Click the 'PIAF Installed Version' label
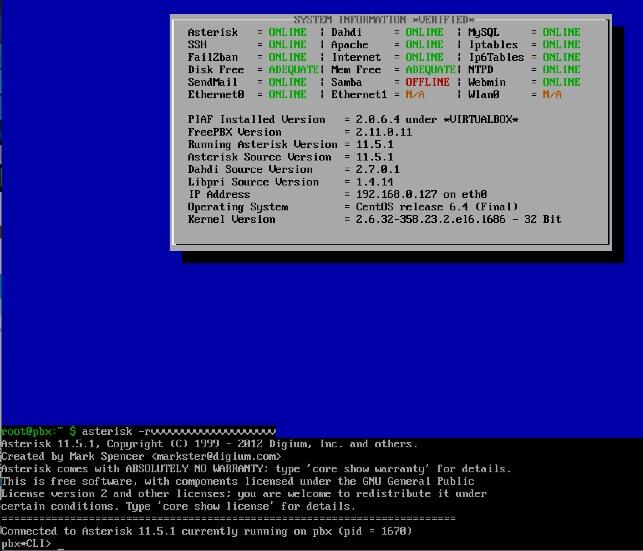 [x=256, y=119]
